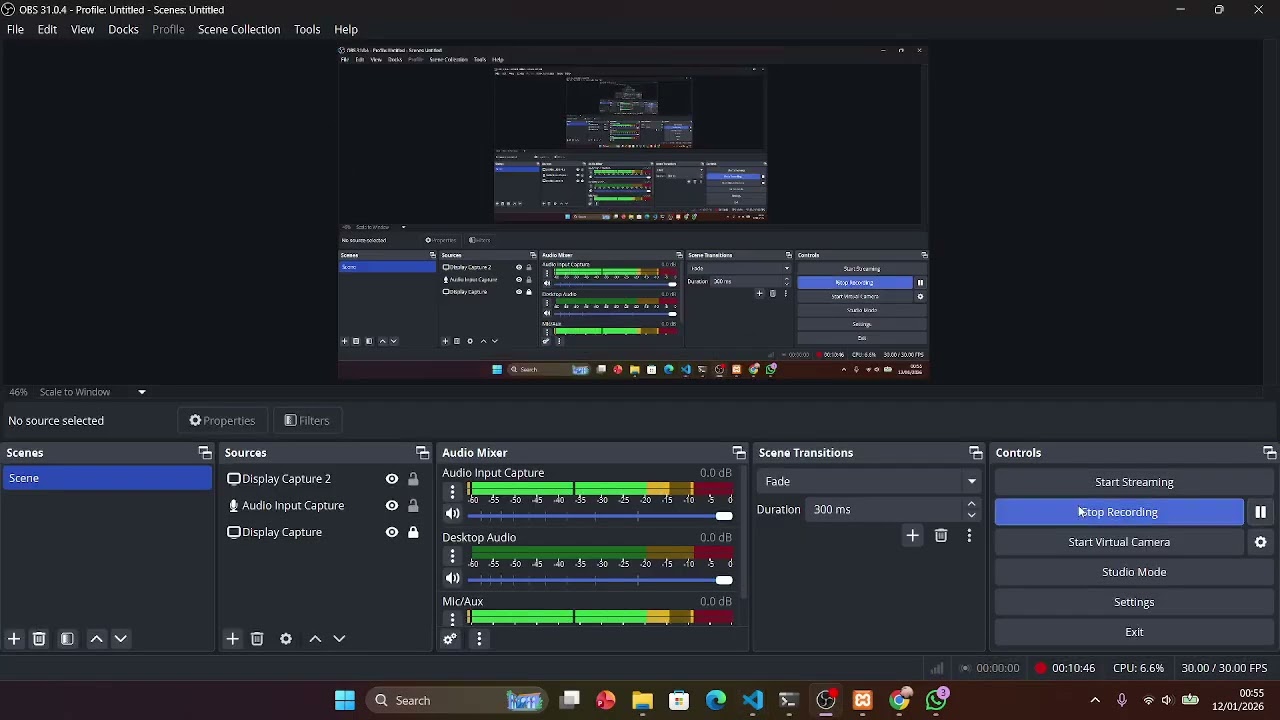Enable Studio Mode
Screen dimensions: 1280x720
point(1134,572)
